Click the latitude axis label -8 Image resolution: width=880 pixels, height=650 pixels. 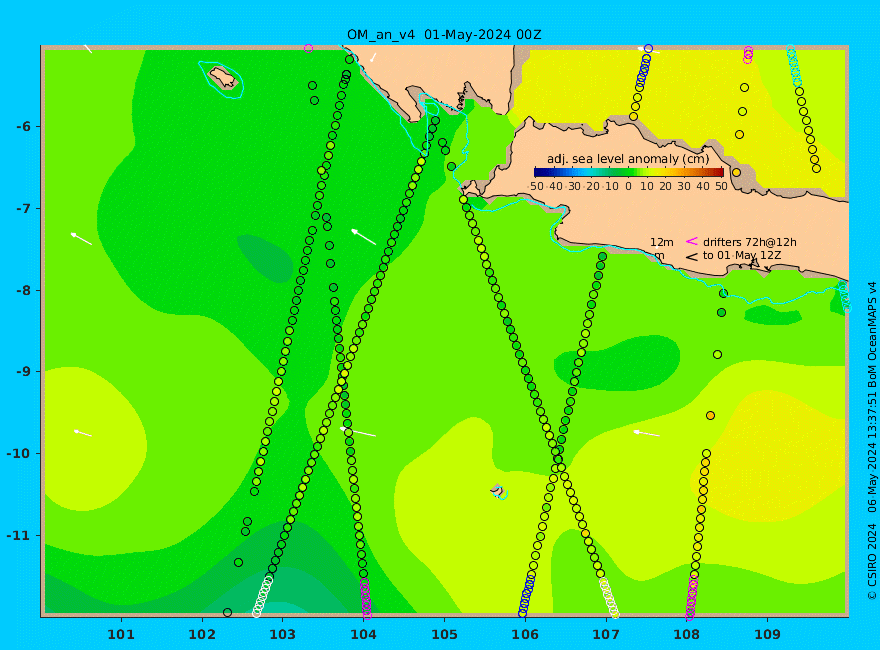[x=24, y=290]
